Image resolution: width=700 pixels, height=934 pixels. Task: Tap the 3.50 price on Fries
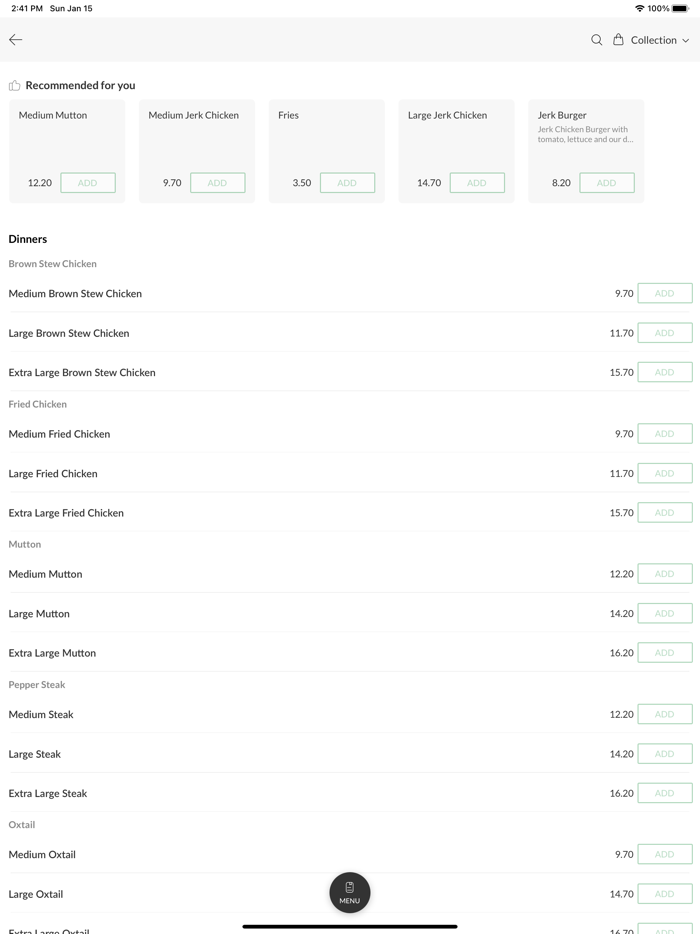(x=301, y=183)
